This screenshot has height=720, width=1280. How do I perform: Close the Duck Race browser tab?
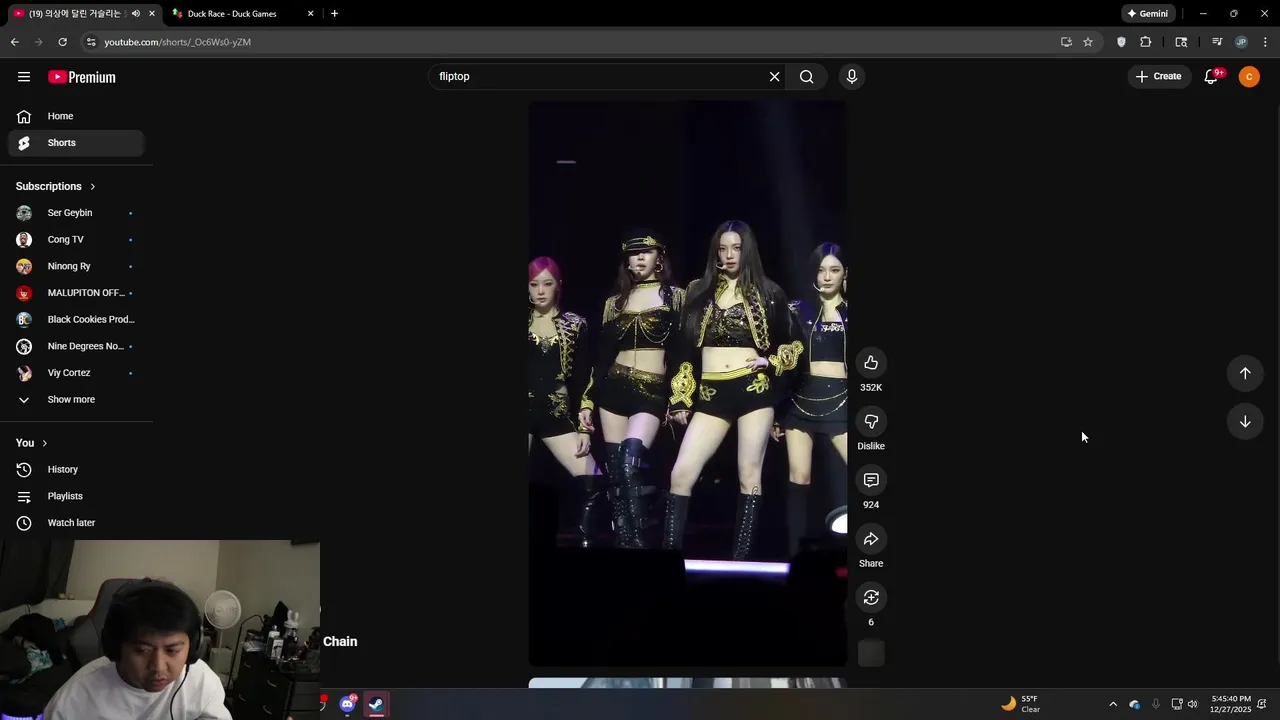(x=310, y=14)
